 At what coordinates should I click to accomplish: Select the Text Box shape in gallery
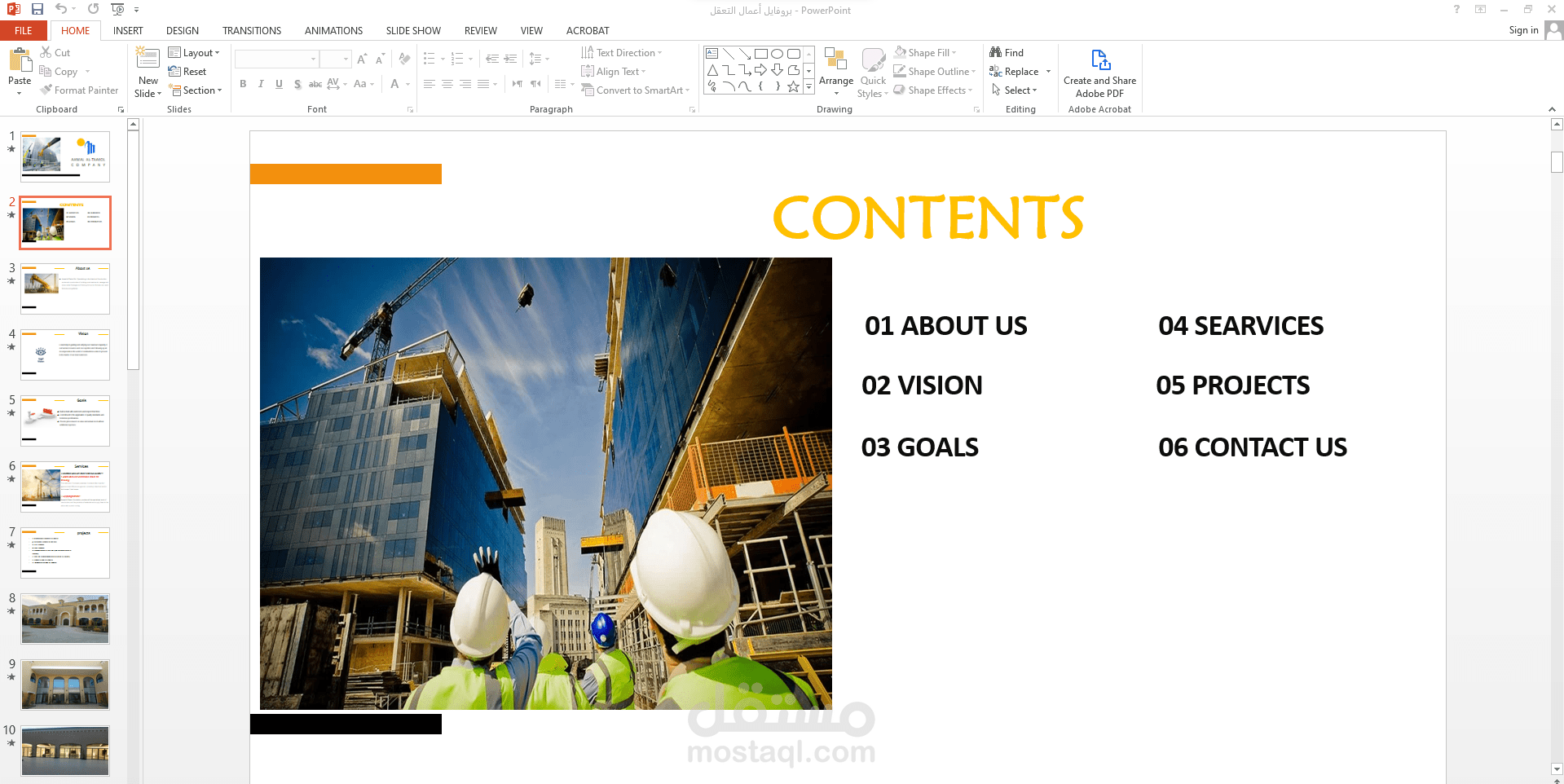(x=712, y=54)
